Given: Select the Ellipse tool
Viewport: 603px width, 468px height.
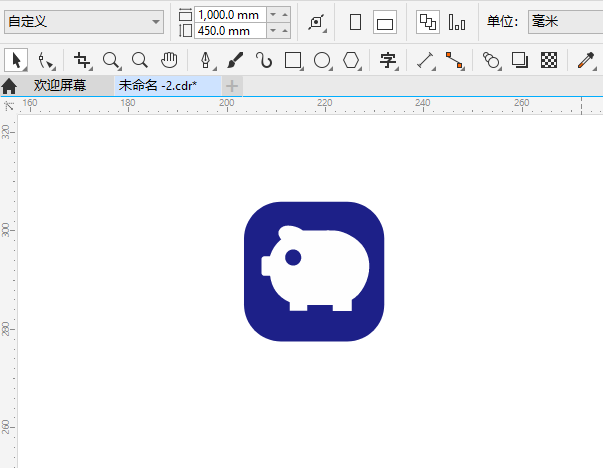Looking at the screenshot, I should click(322, 61).
